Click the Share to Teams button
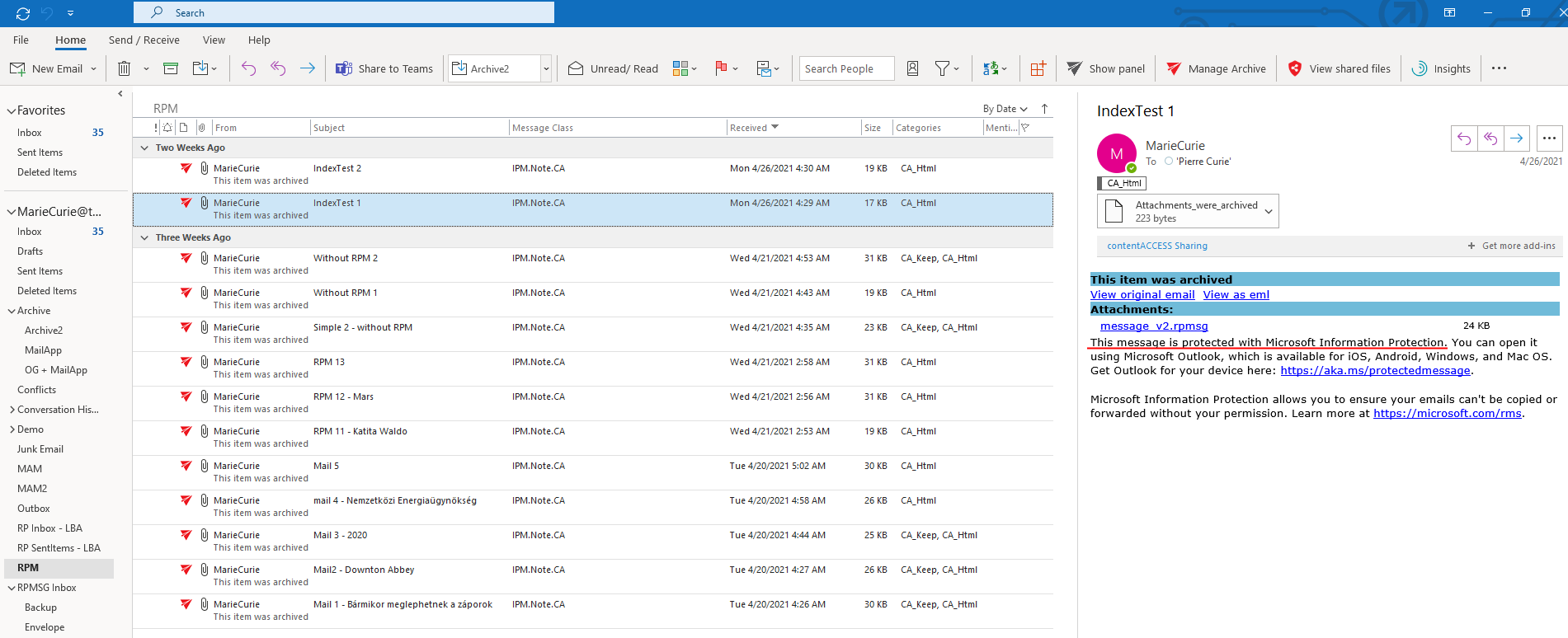1568x638 pixels. [x=384, y=69]
